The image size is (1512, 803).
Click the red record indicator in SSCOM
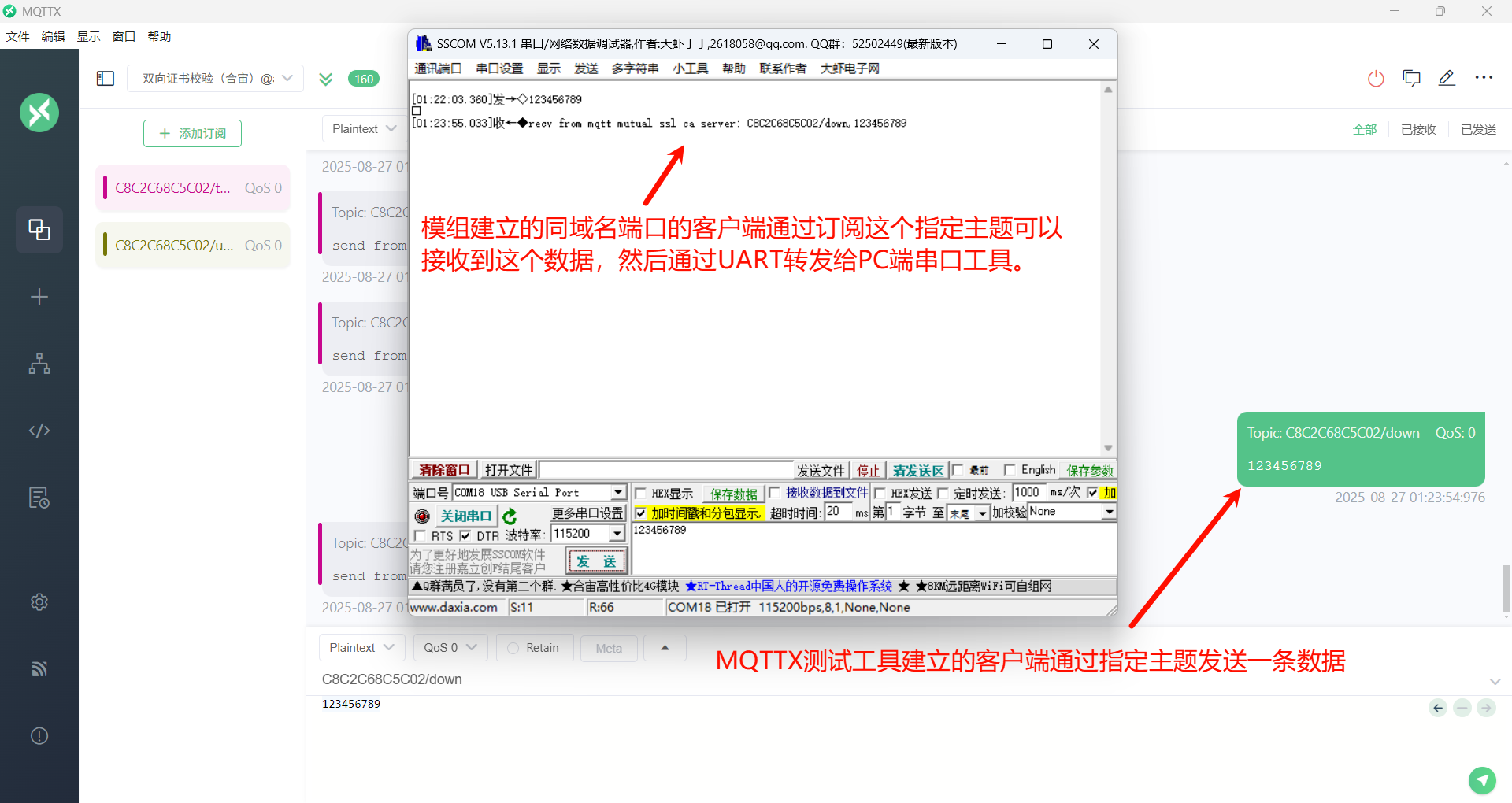(x=422, y=516)
